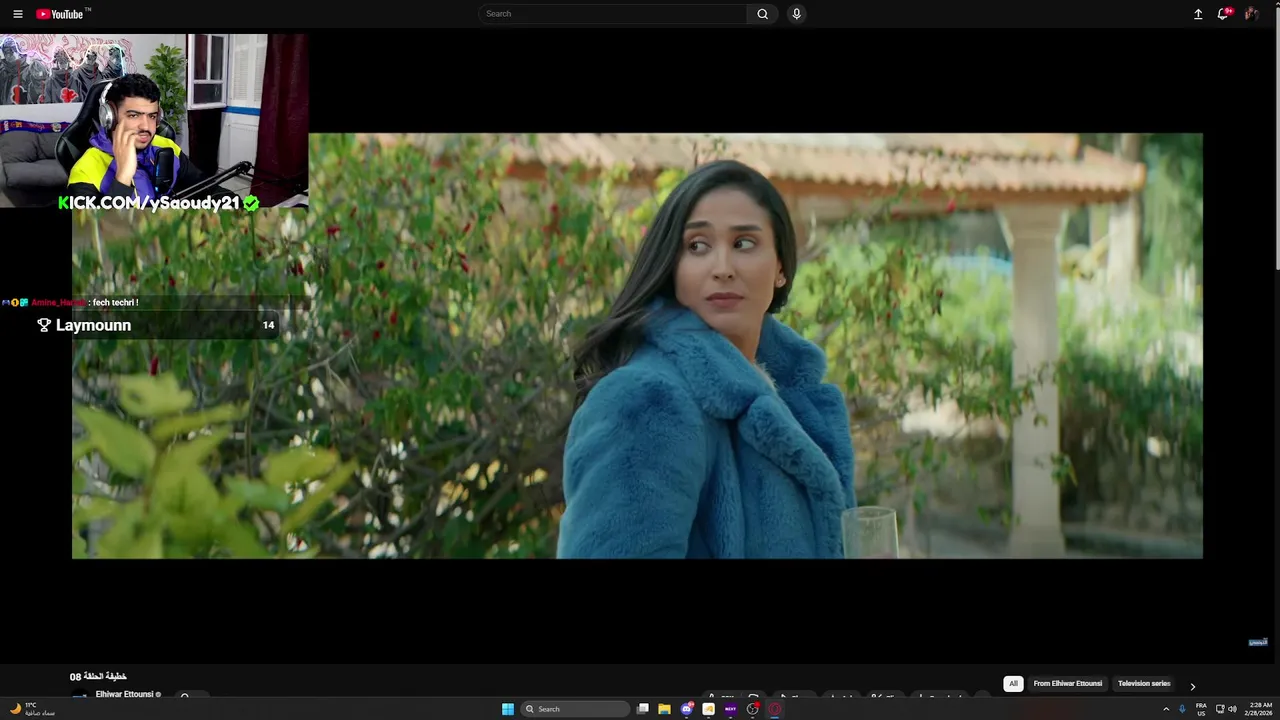Open the volume speaker tray icon

pyautogui.click(x=1232, y=709)
